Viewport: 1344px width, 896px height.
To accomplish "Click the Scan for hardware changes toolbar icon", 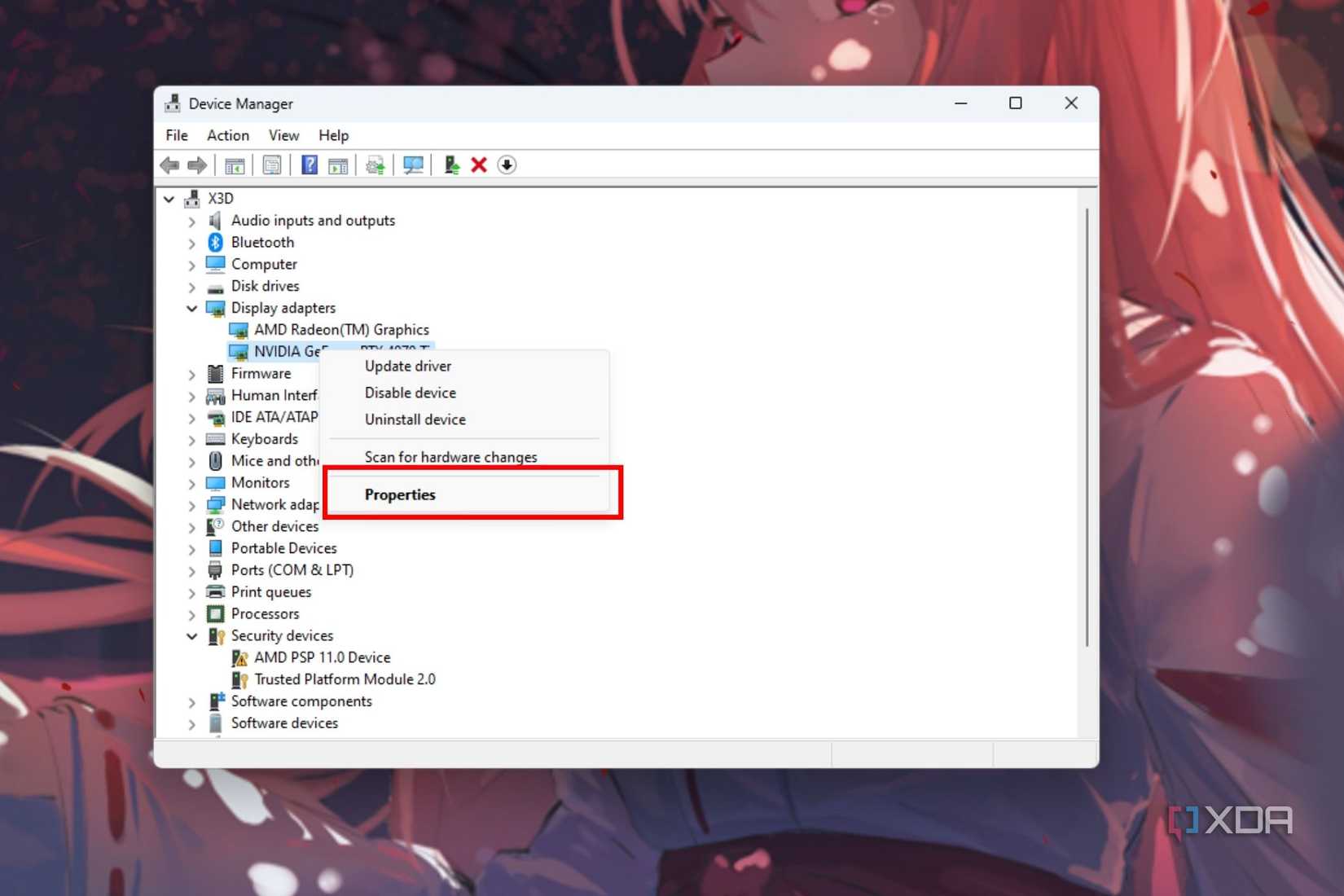I will [x=413, y=165].
